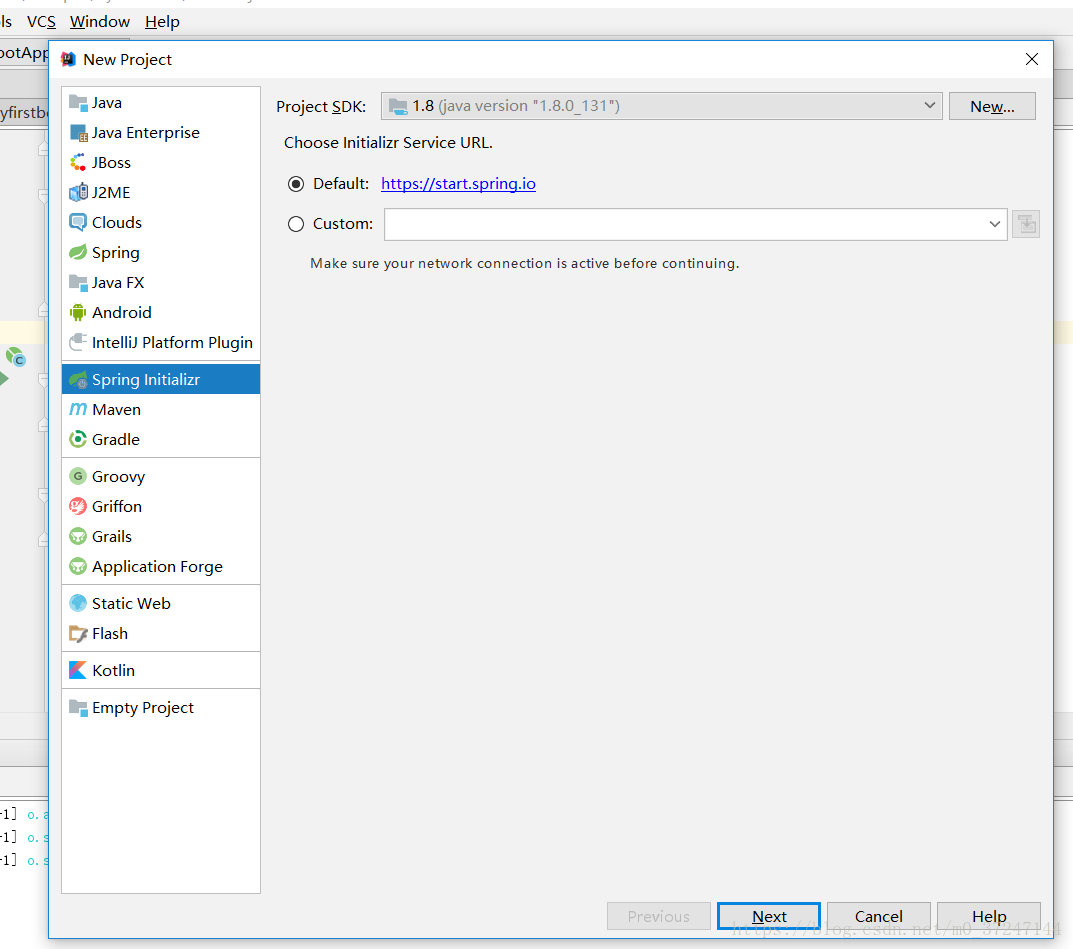Click the Java FX folder icon
This screenshot has width=1073, height=949.
pyautogui.click(x=78, y=283)
